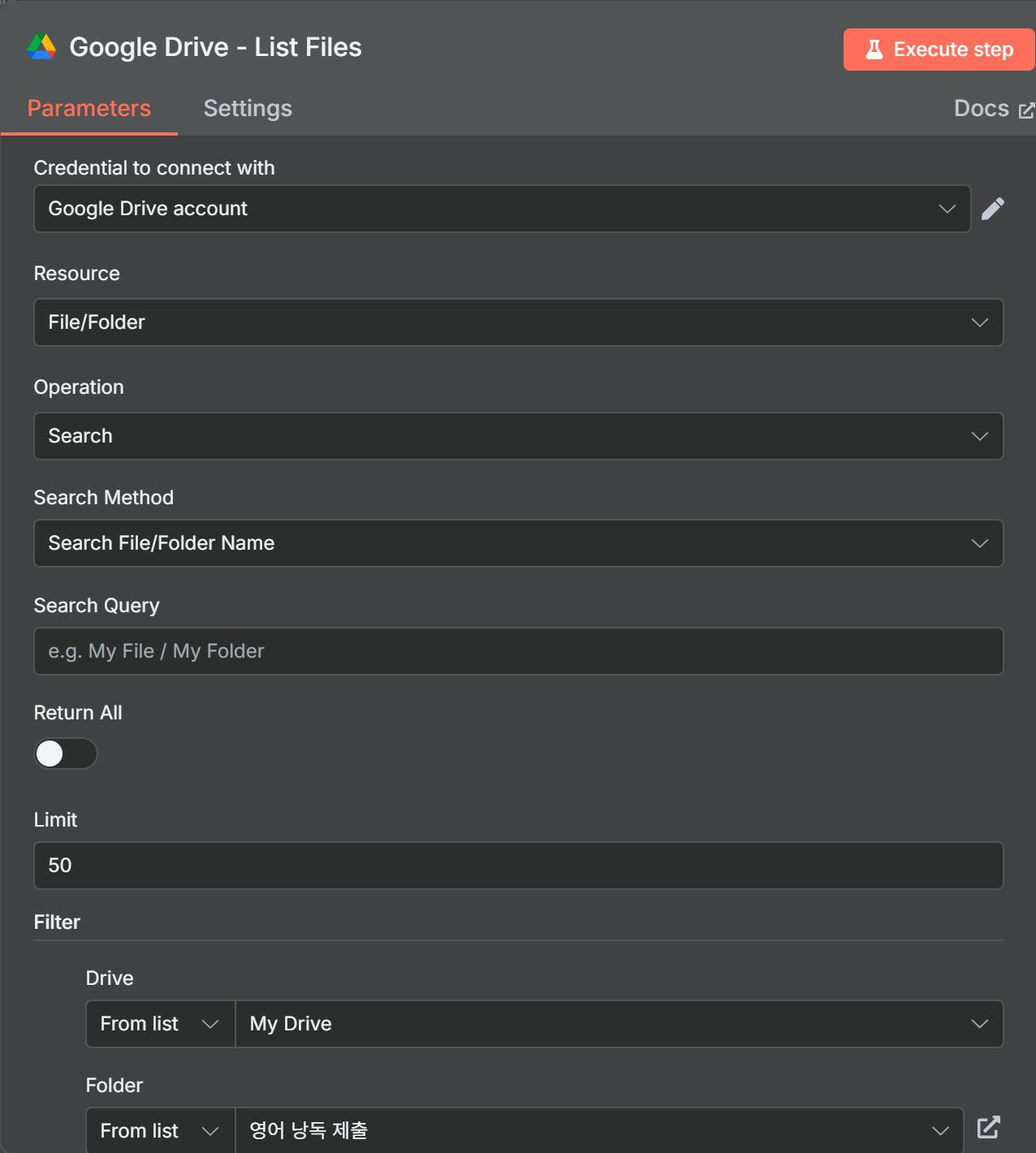This screenshot has height=1153, width=1036.
Task: Select the Parameters tab
Action: tap(89, 108)
